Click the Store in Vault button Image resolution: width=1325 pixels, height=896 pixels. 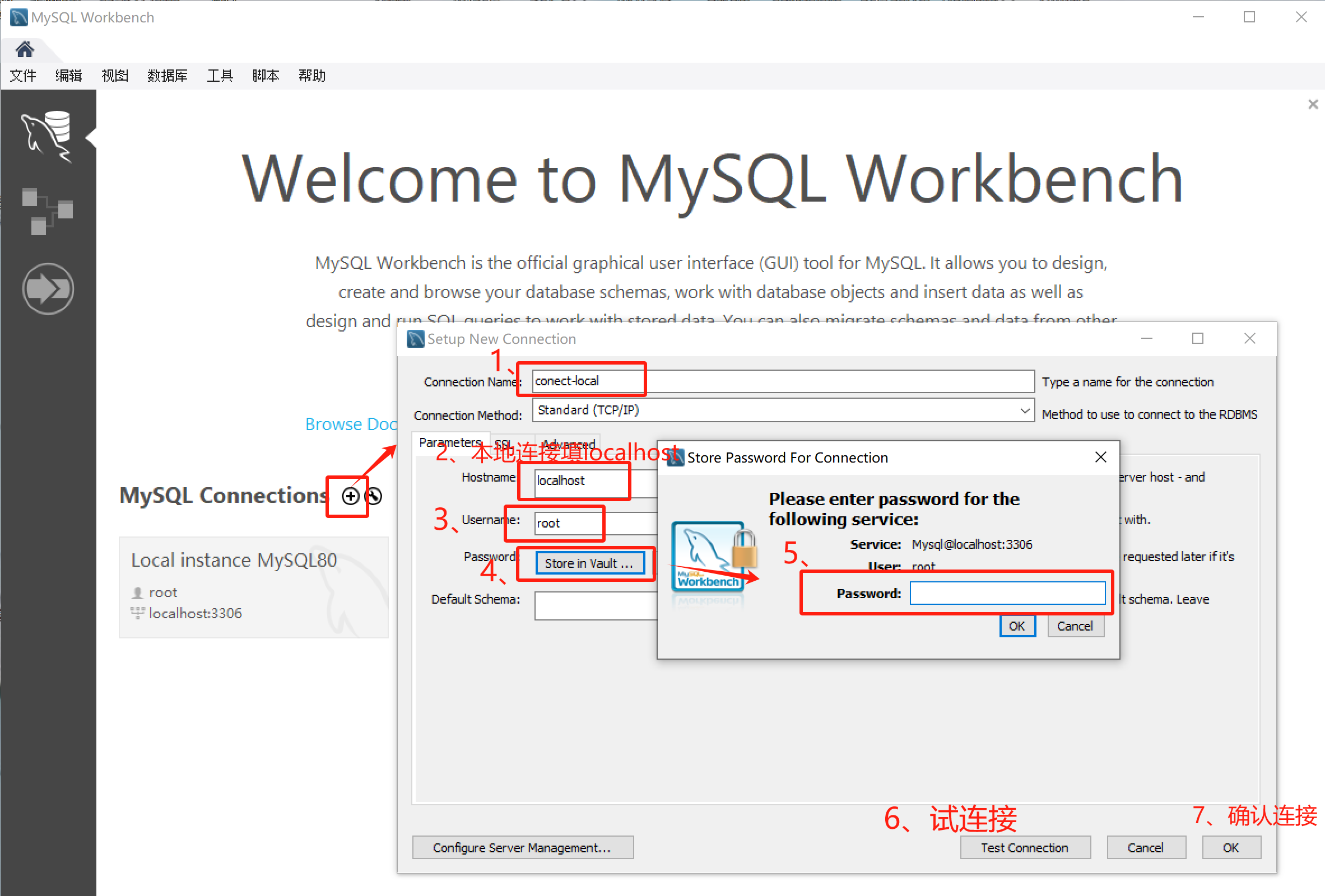(x=589, y=563)
